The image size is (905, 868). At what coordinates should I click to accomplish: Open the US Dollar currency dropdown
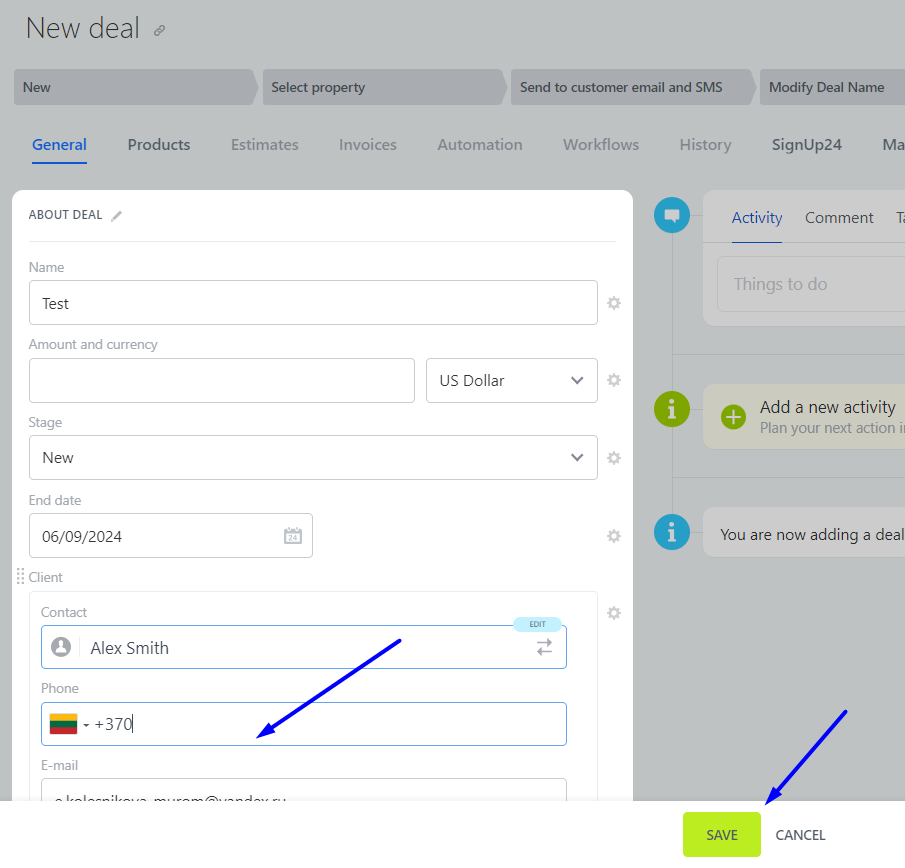[511, 381]
